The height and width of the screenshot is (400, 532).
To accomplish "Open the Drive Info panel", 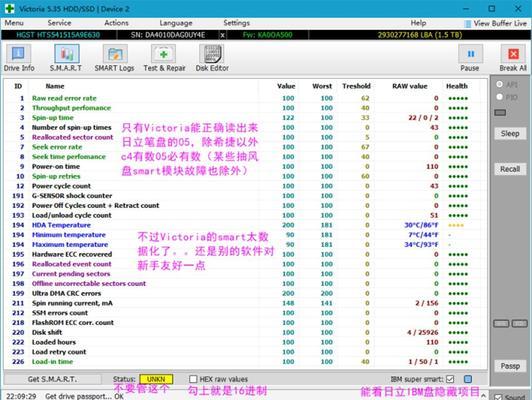I will [x=19, y=58].
